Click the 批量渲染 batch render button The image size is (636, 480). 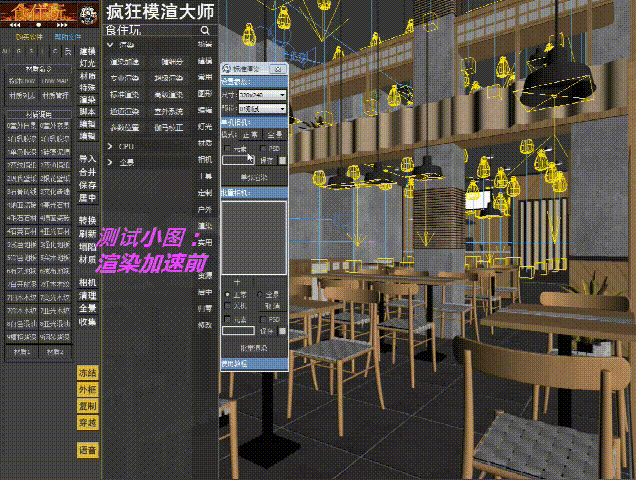pos(254,348)
